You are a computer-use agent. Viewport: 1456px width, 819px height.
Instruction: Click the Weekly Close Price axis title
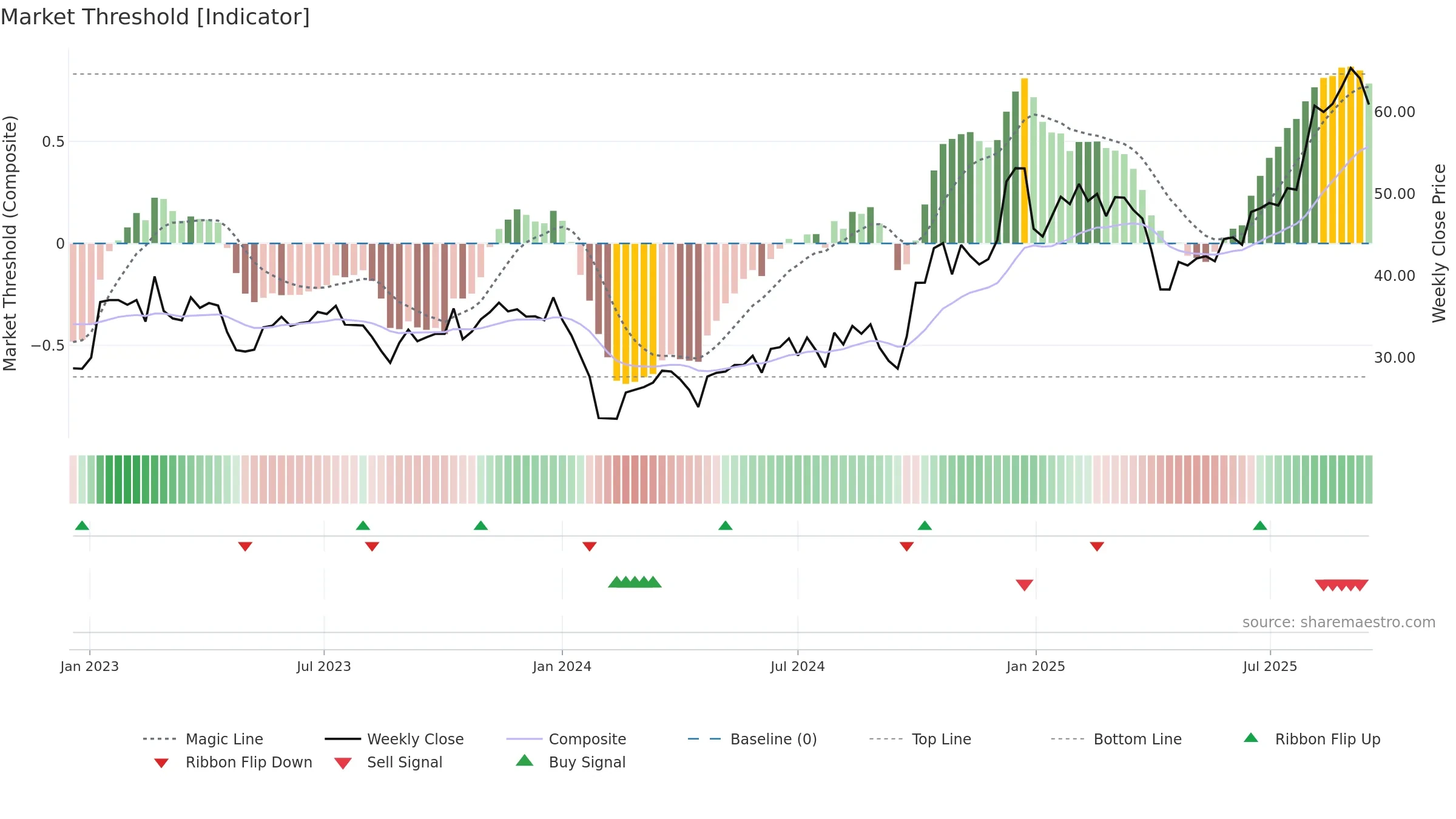[x=1439, y=243]
